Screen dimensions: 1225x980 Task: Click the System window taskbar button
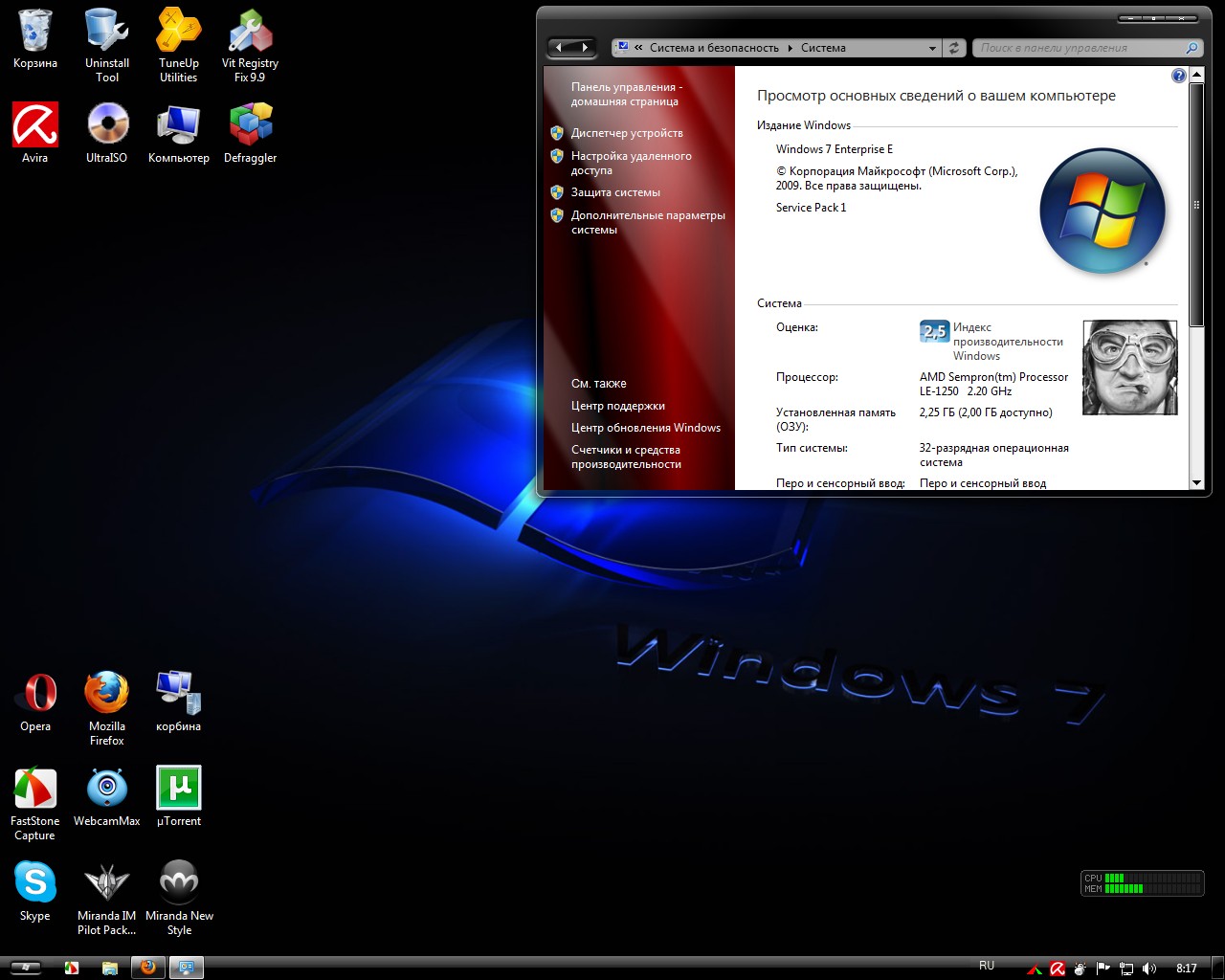187,968
